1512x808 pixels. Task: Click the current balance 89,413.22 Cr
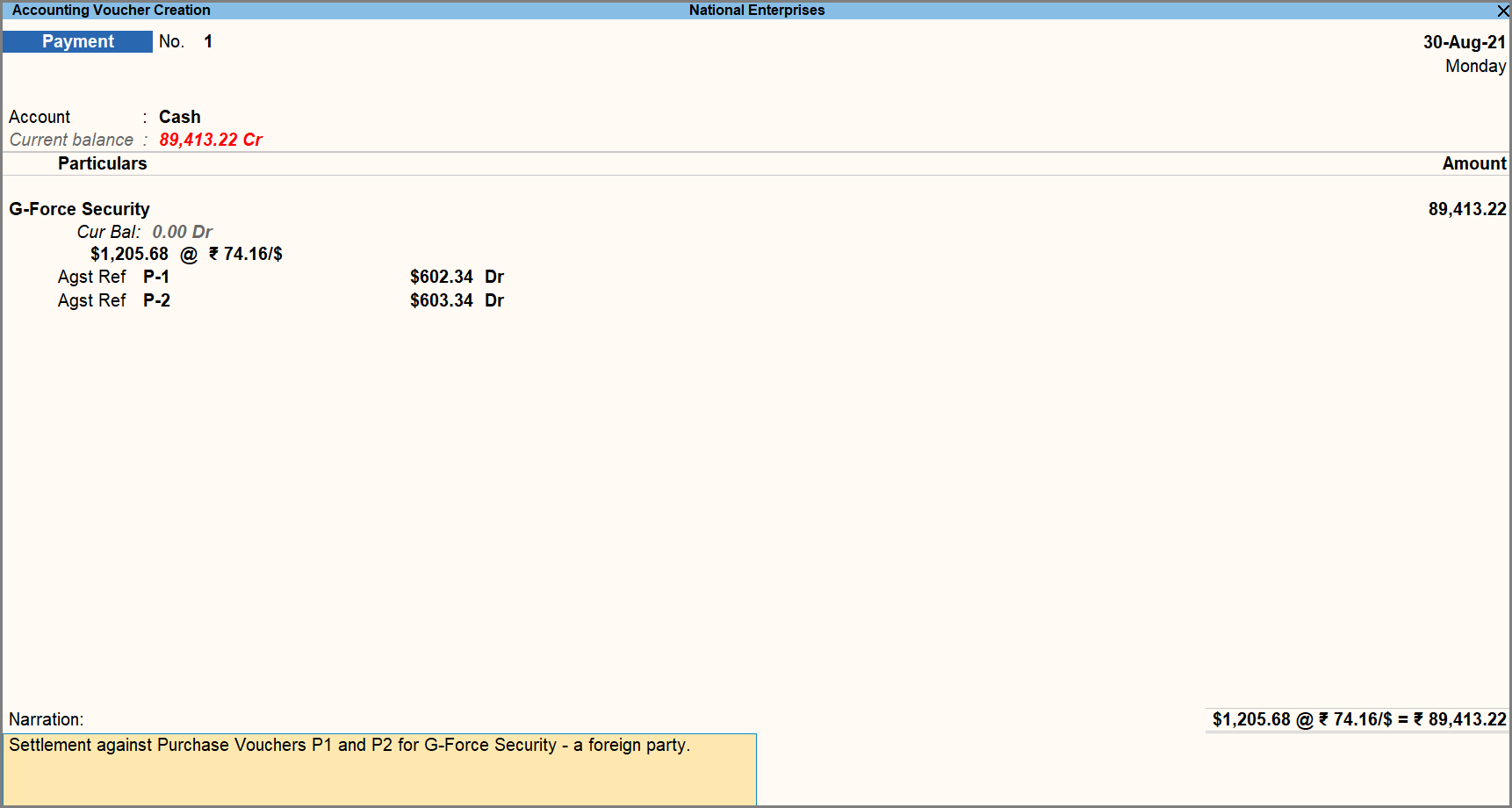pos(211,140)
